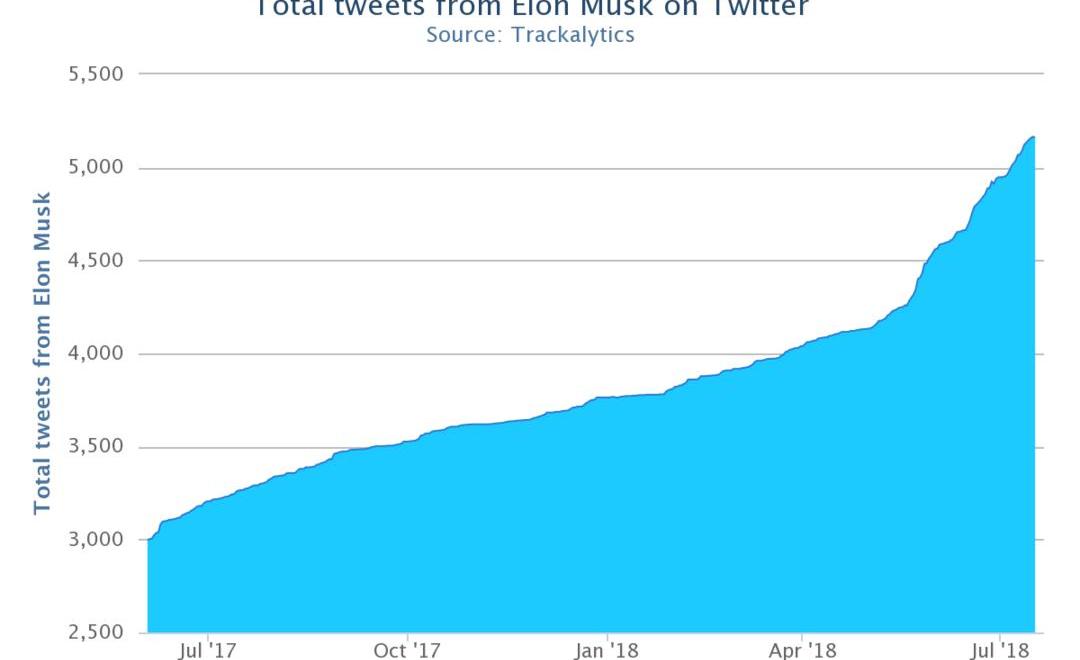The width and height of the screenshot is (1080, 660).
Task: Select the Jul '18 x-axis label
Action: [x=1001, y=651]
